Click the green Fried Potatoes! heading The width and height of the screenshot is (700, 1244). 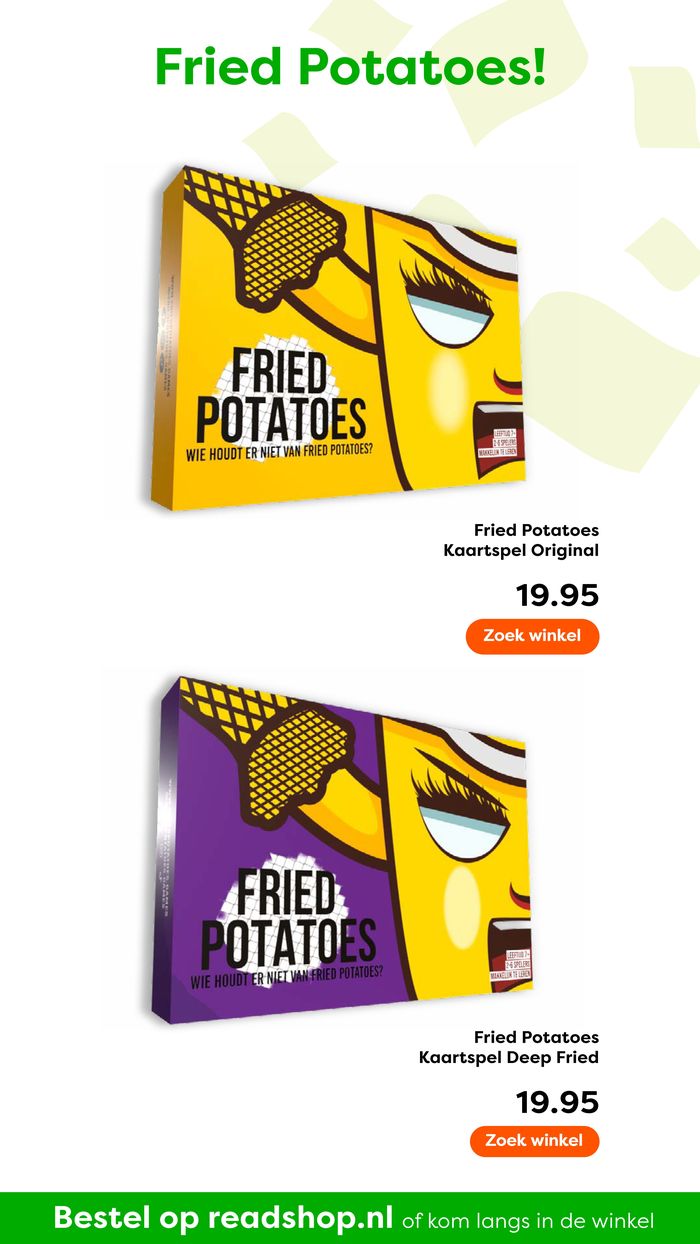pyautogui.click(x=350, y=66)
